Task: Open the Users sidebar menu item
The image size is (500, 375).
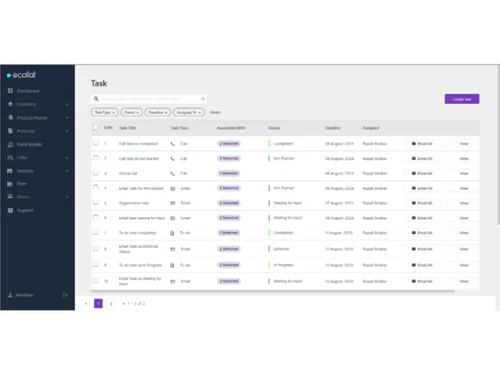Action: (x=23, y=197)
